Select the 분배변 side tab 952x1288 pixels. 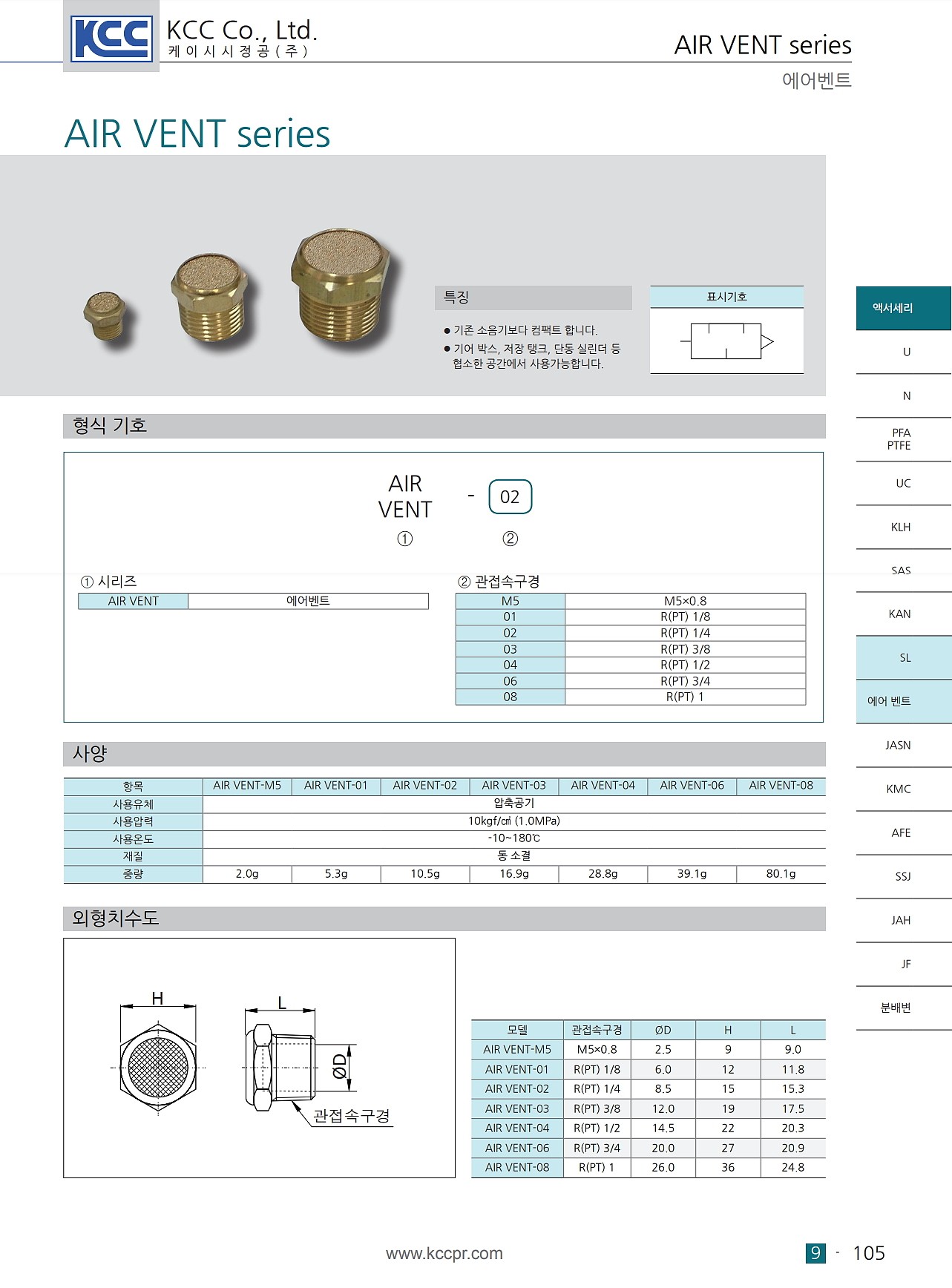click(904, 1008)
